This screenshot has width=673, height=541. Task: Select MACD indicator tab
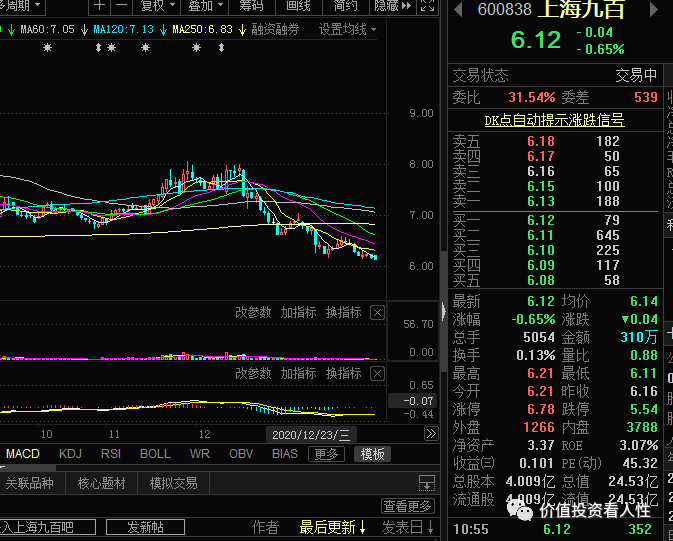23,454
